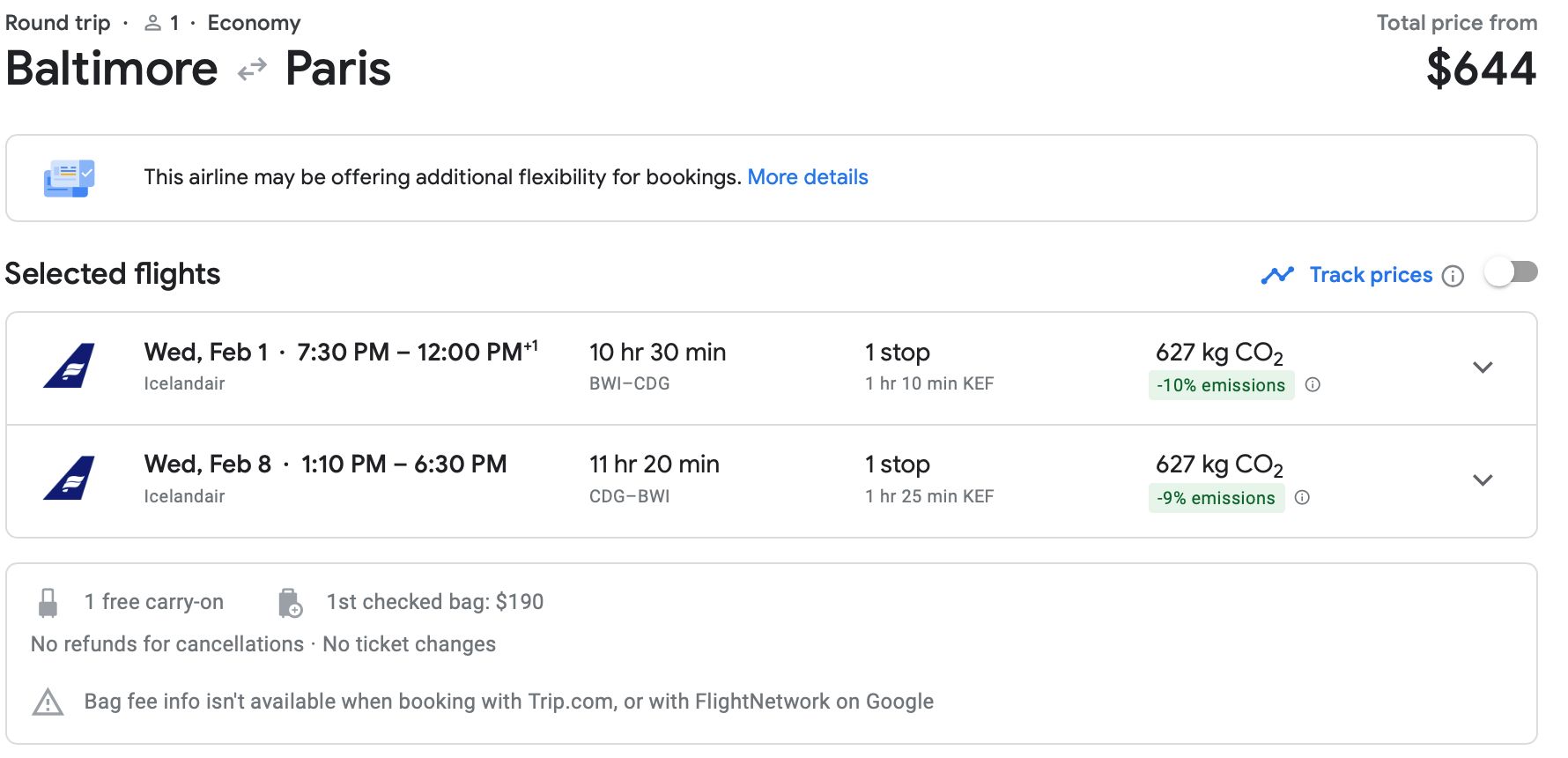
Task: Click the Icelandair logo on Feb 8 flight
Action: 69,479
